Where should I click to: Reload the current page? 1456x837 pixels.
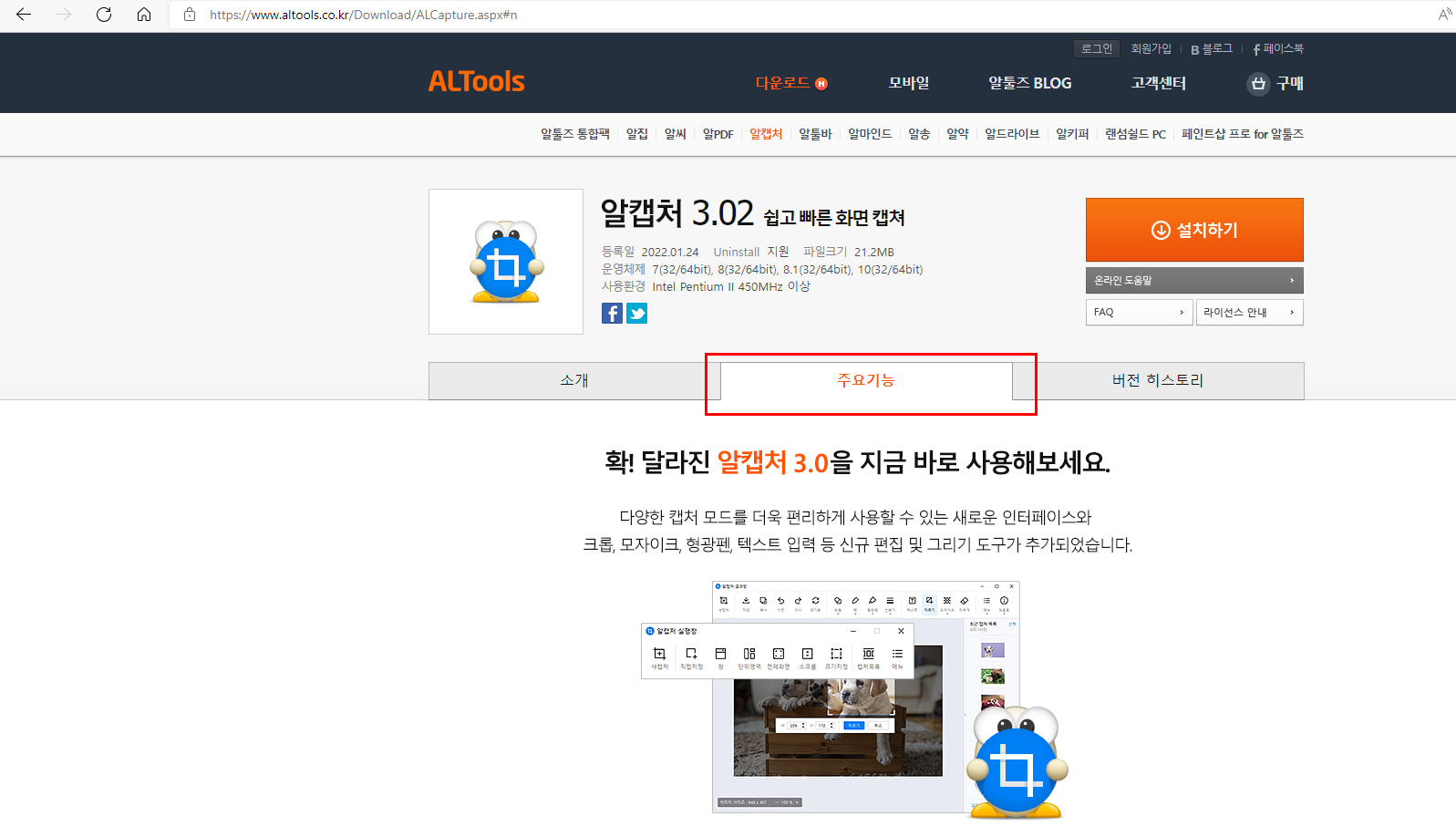(104, 15)
